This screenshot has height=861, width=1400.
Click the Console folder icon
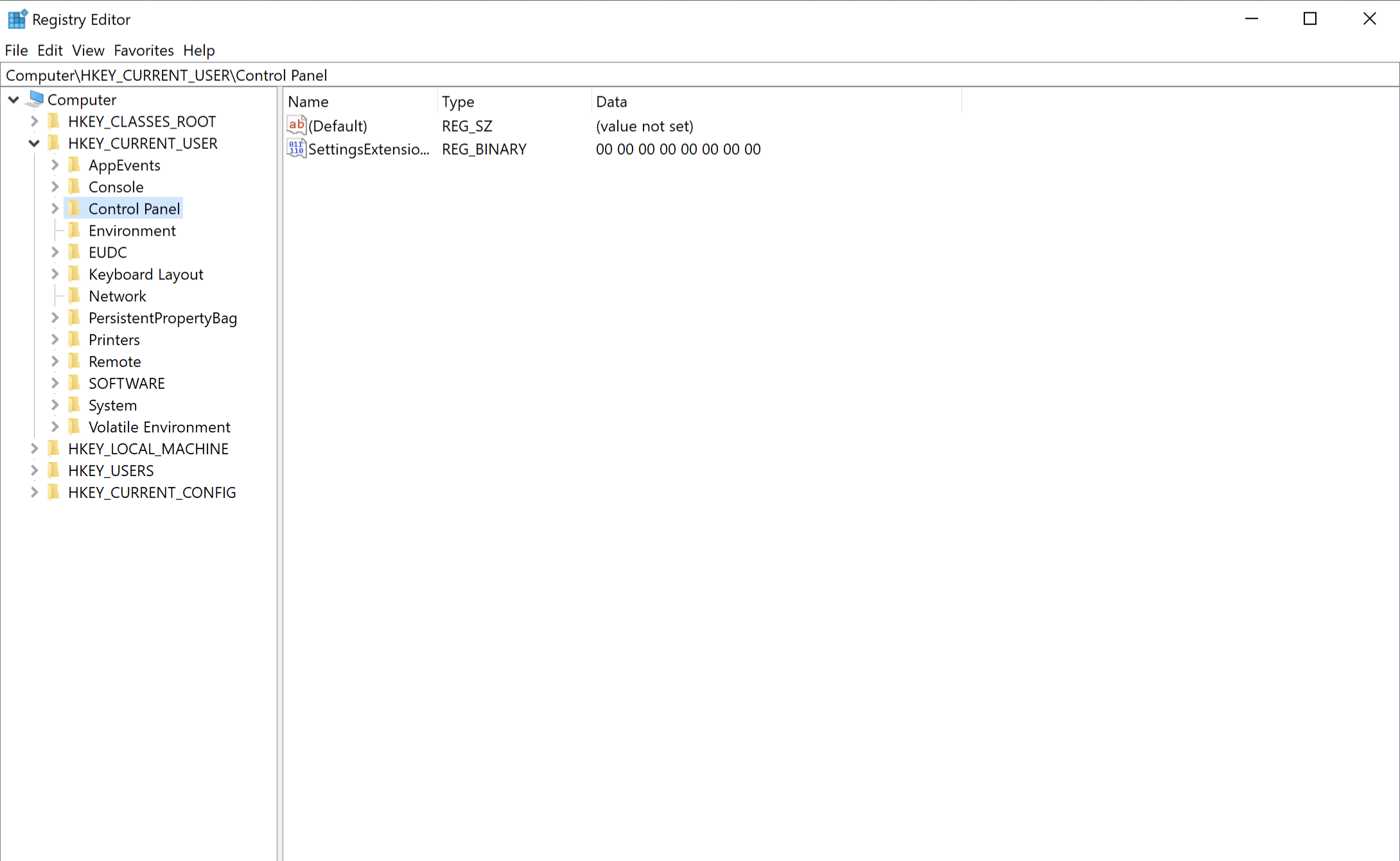pos(74,186)
